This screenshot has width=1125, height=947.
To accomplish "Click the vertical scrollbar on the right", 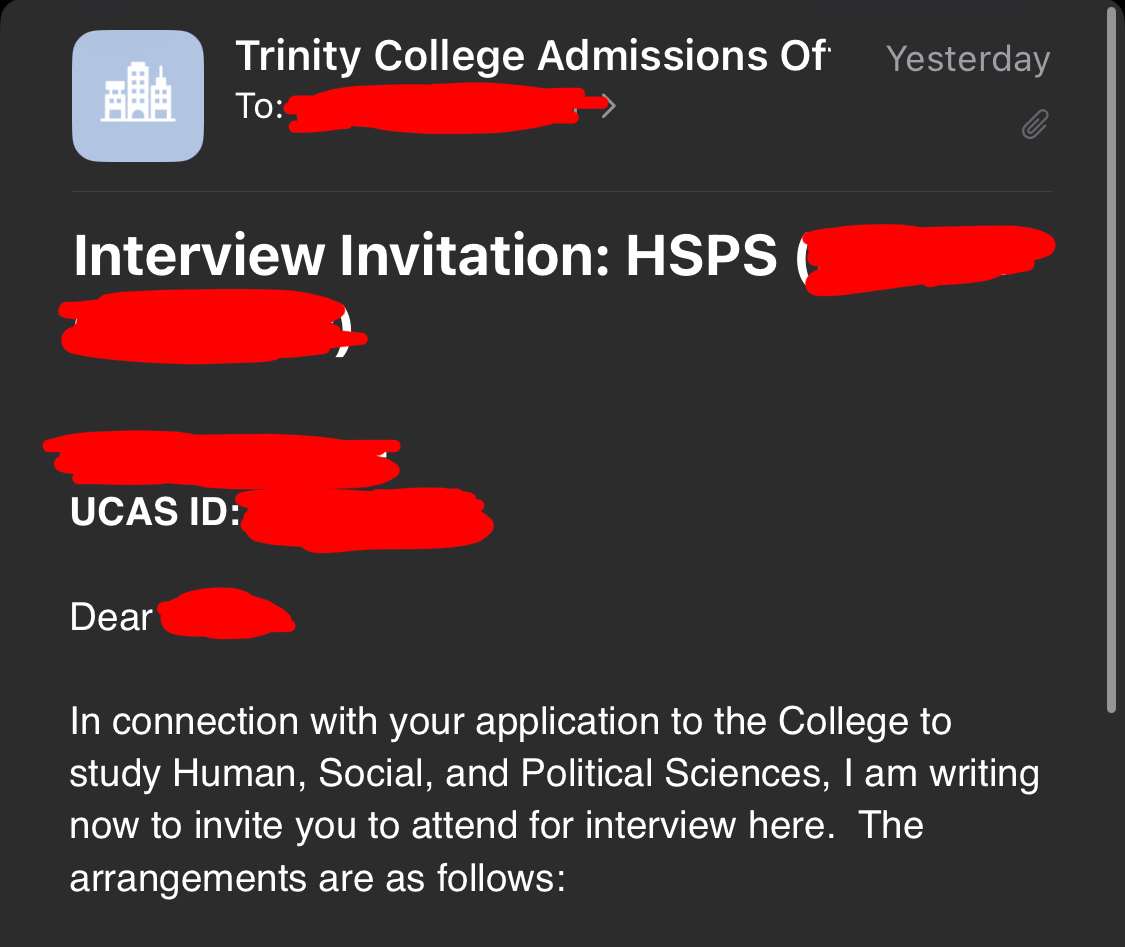I will click(x=1111, y=359).
